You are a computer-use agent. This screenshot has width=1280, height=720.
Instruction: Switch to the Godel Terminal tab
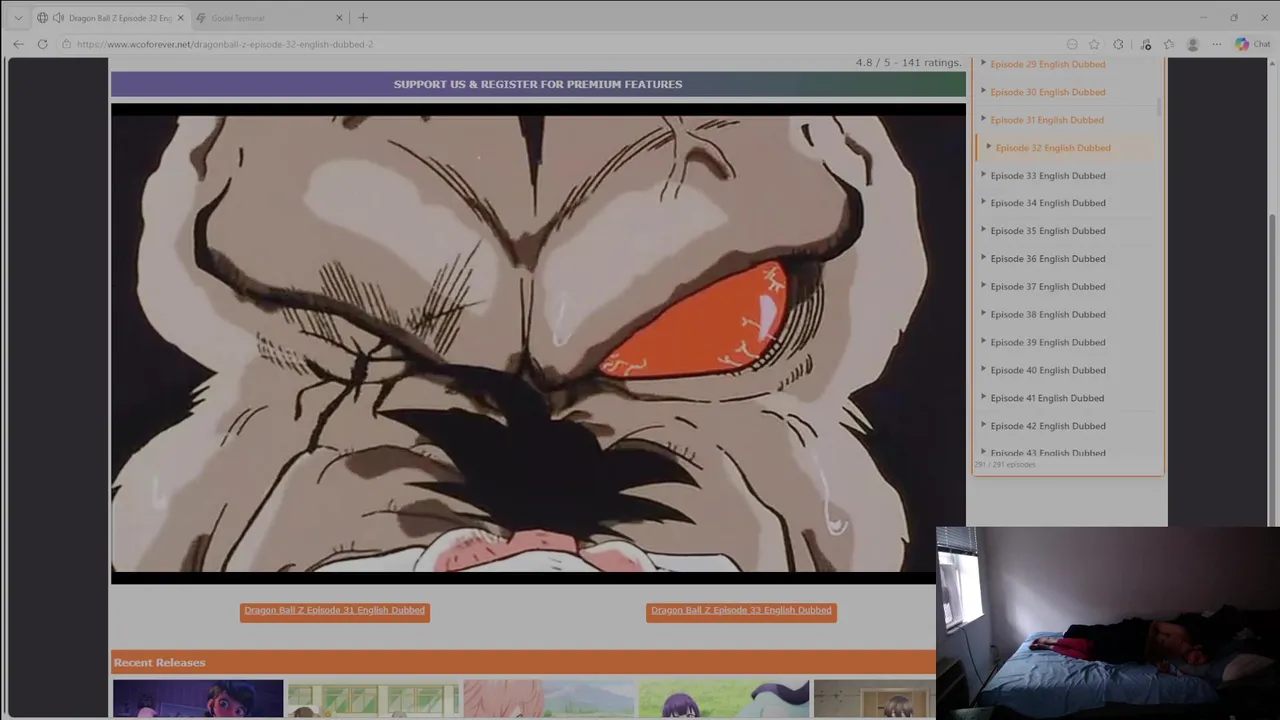pyautogui.click(x=268, y=18)
